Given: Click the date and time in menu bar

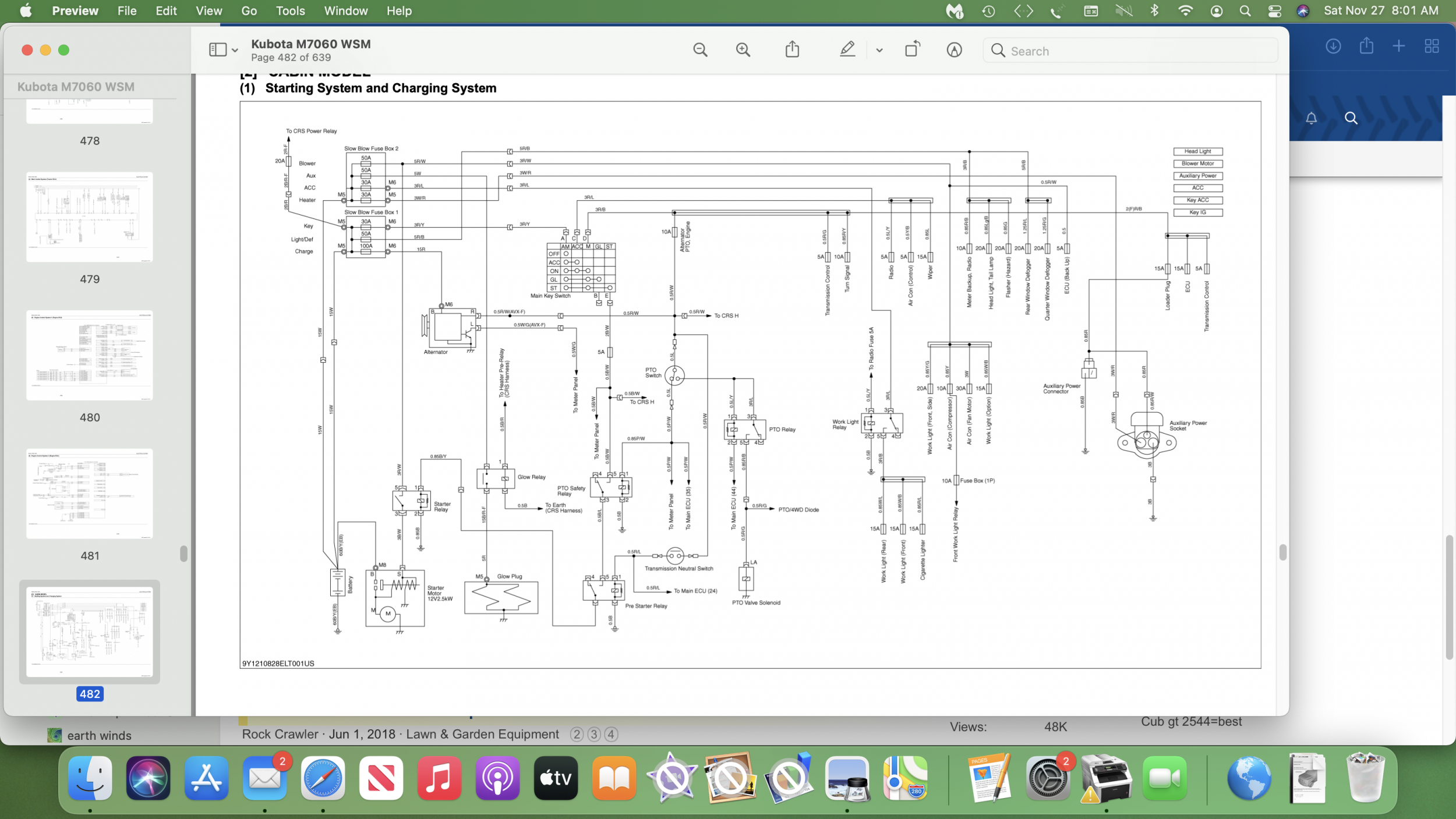Looking at the screenshot, I should pos(1381,10).
